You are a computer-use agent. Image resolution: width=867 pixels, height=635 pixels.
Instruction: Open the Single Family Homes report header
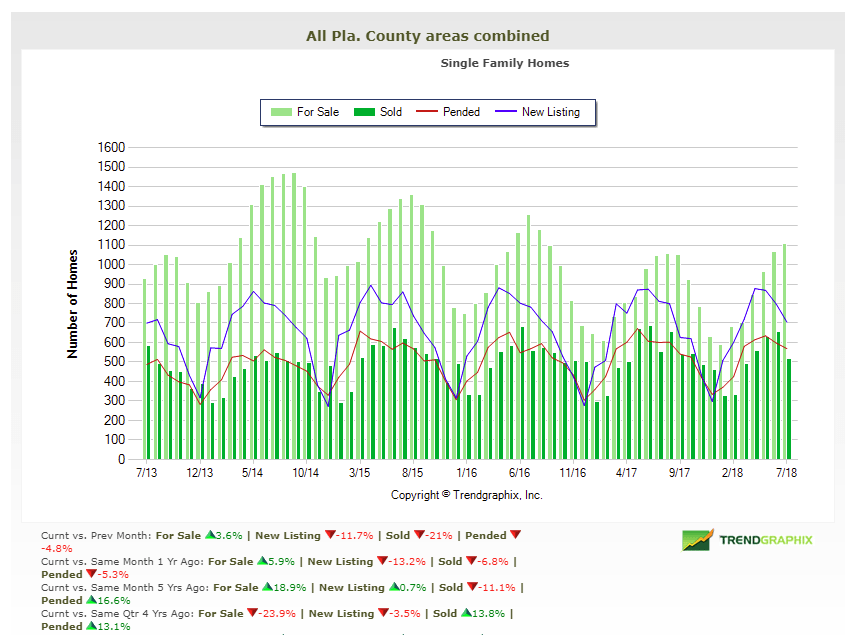coord(505,62)
